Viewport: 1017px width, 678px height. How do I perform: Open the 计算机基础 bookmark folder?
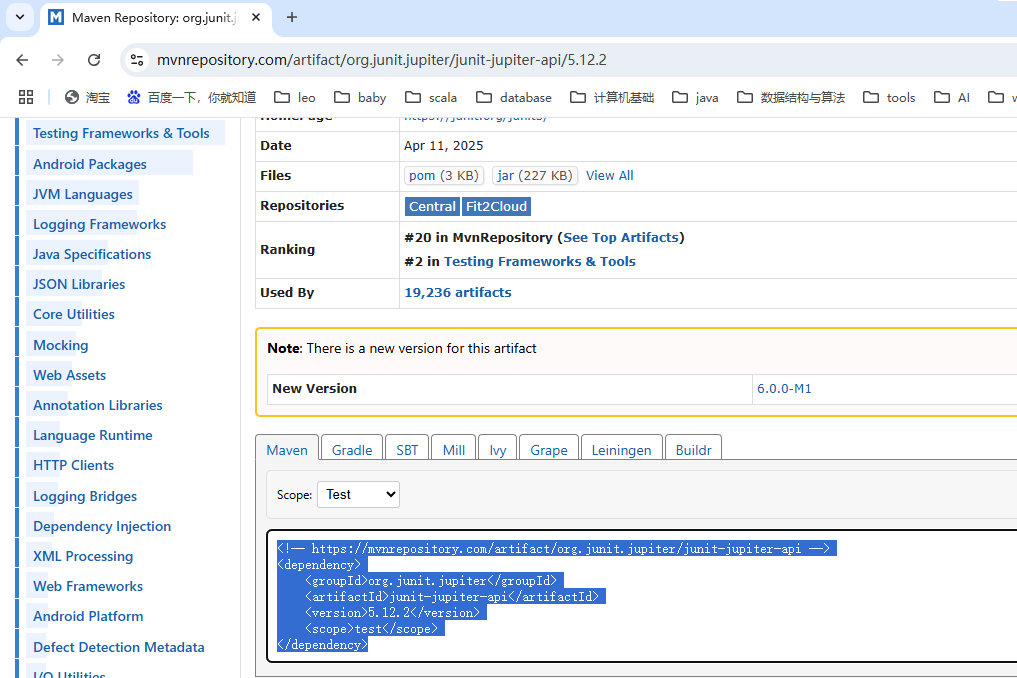tap(612, 97)
